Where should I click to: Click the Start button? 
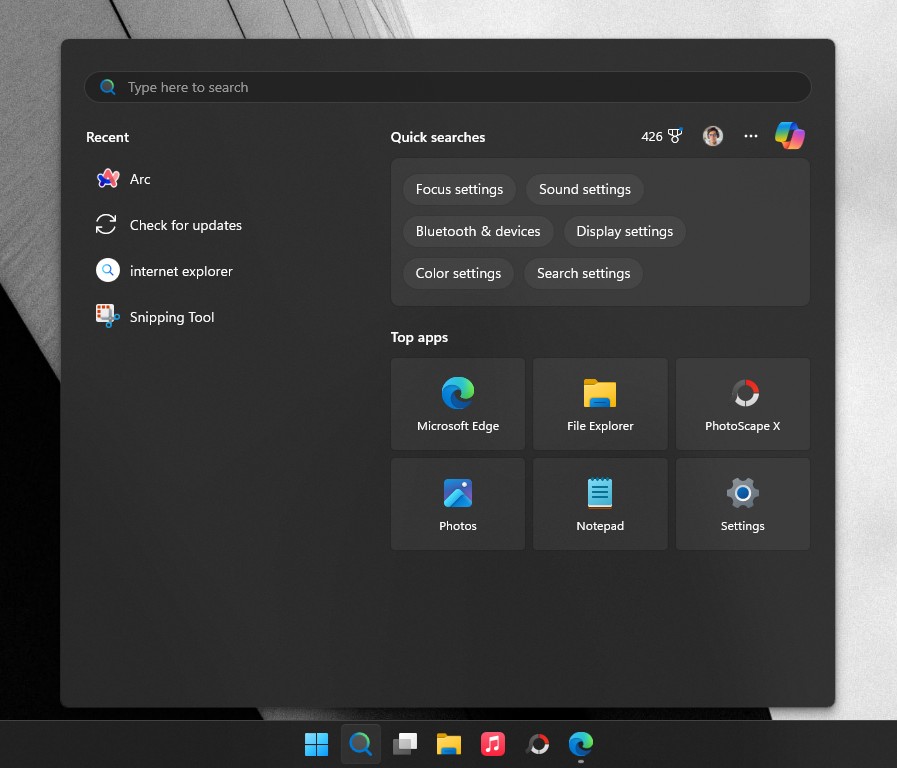pyautogui.click(x=316, y=744)
